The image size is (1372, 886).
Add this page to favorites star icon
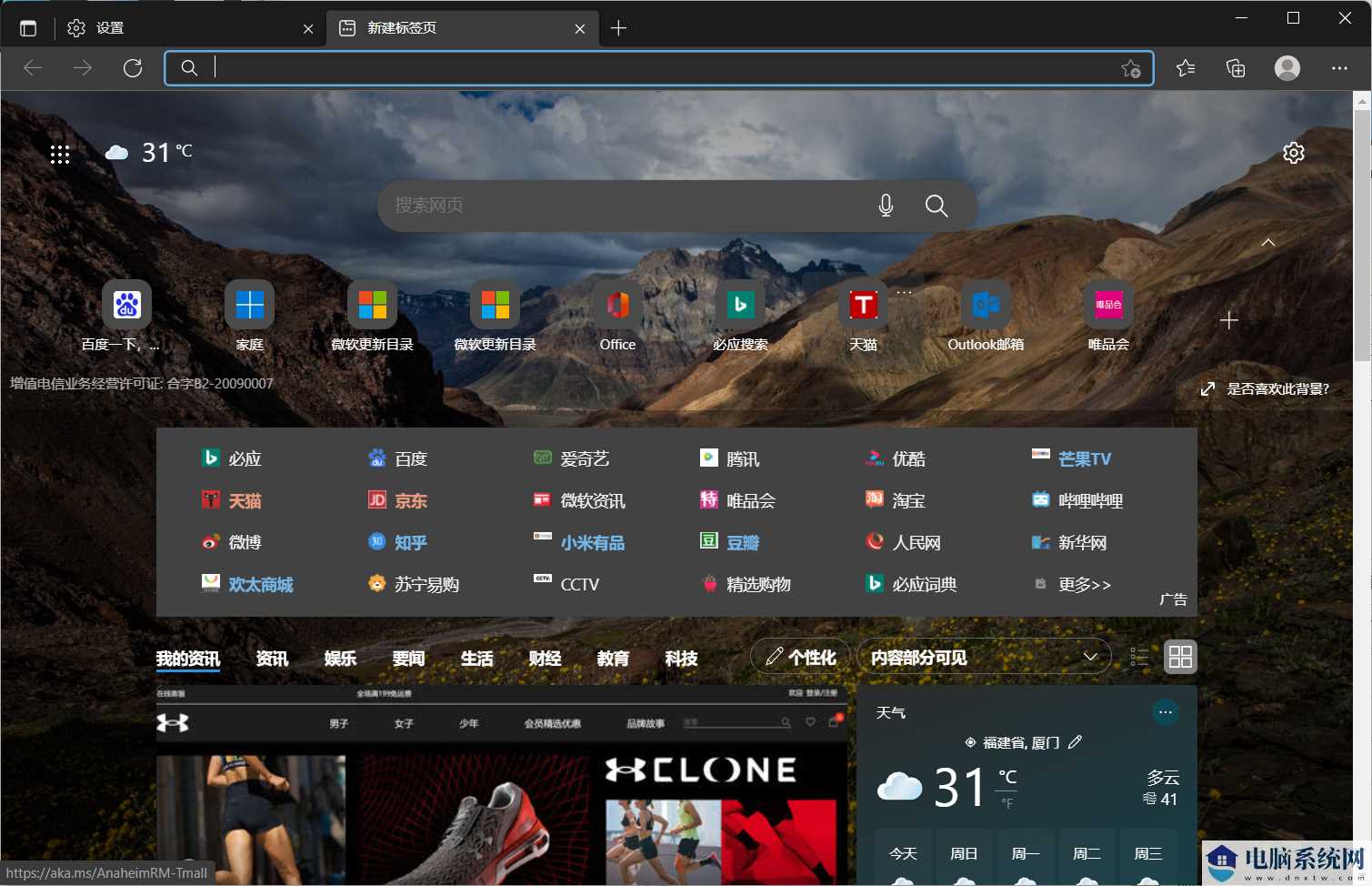click(x=1131, y=68)
